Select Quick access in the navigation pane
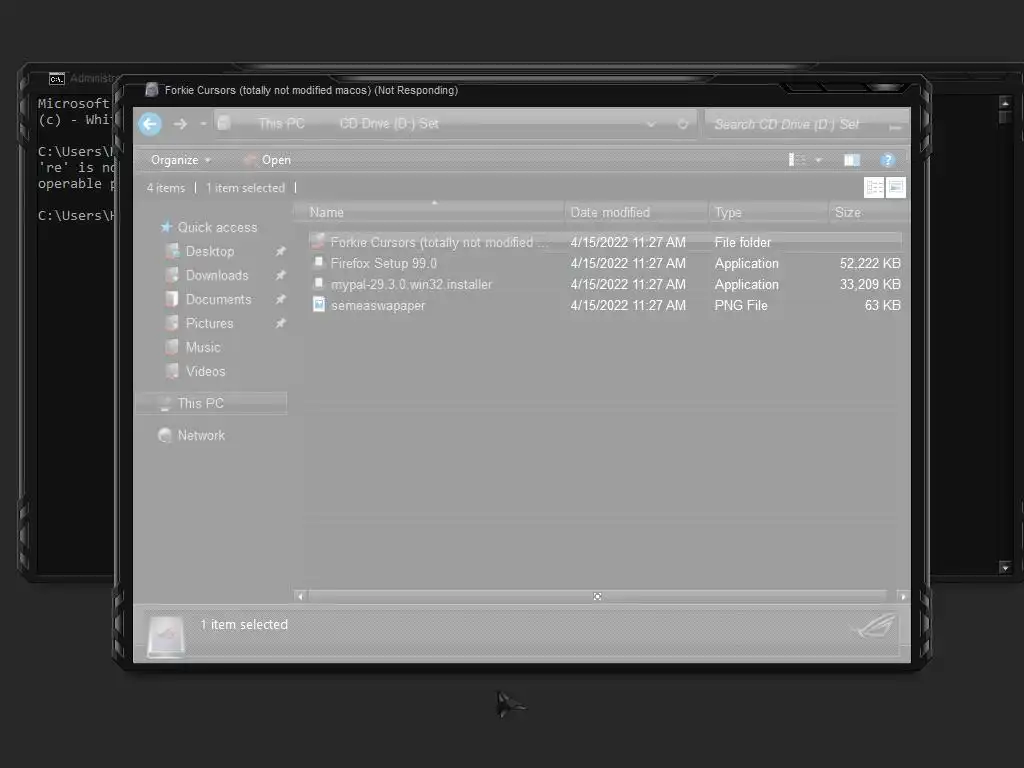This screenshot has width=1024, height=768. [x=217, y=227]
